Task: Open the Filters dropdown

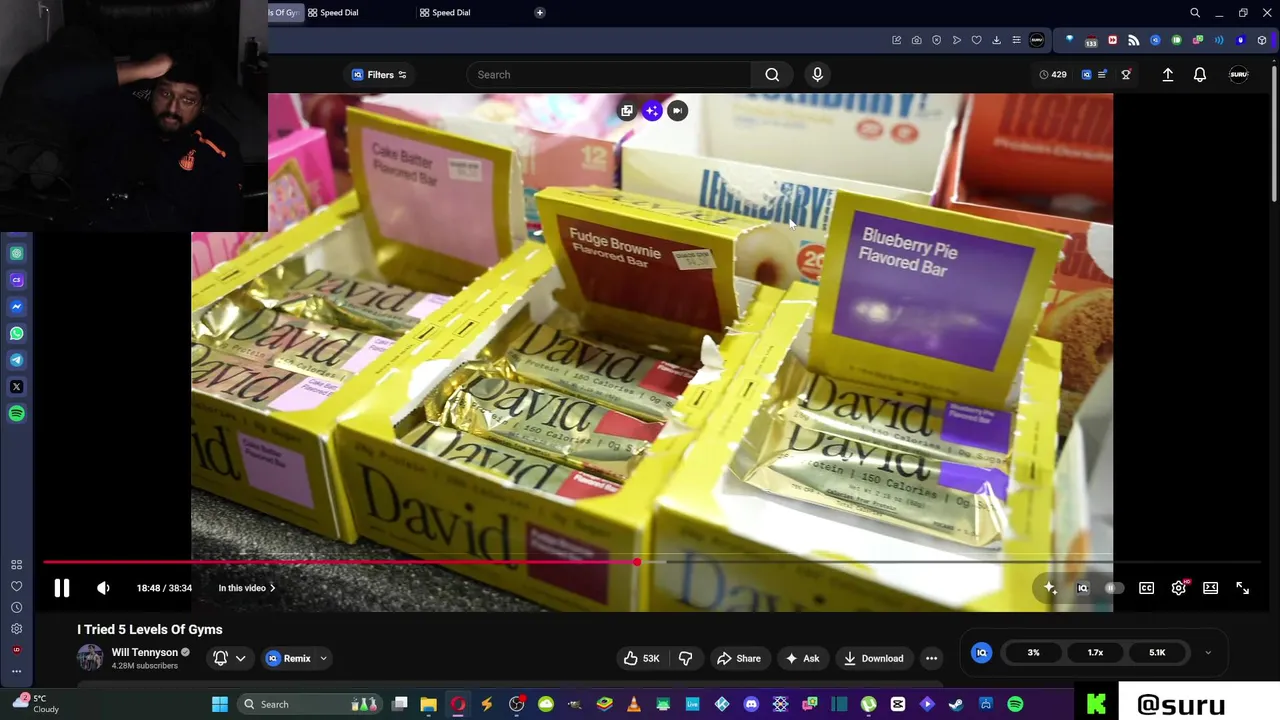Action: pyautogui.click(x=379, y=74)
